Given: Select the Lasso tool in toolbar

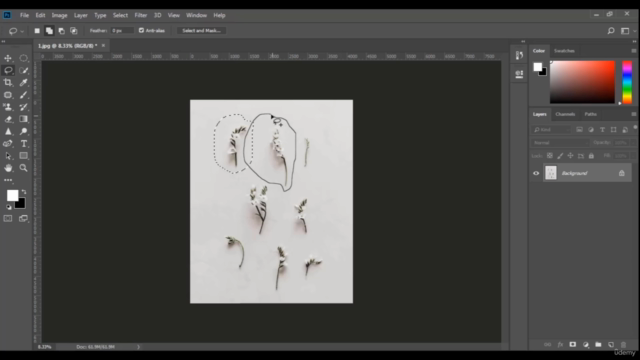Looking at the screenshot, I should pyautogui.click(x=8, y=70).
